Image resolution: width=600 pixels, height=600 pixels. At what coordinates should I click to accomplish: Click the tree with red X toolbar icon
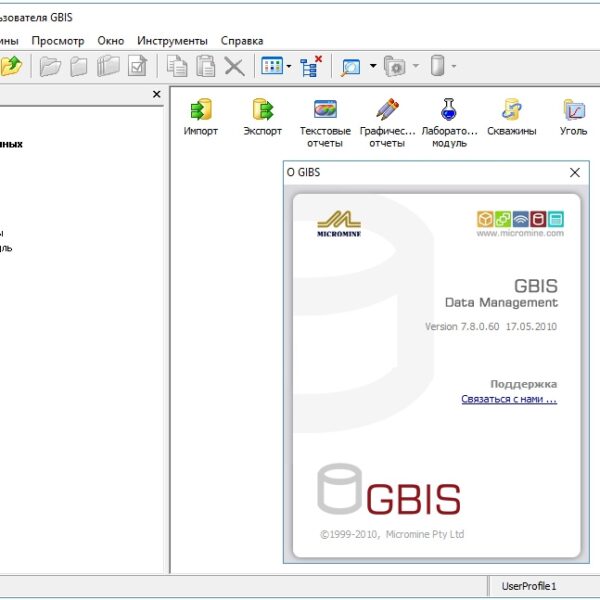coord(311,66)
